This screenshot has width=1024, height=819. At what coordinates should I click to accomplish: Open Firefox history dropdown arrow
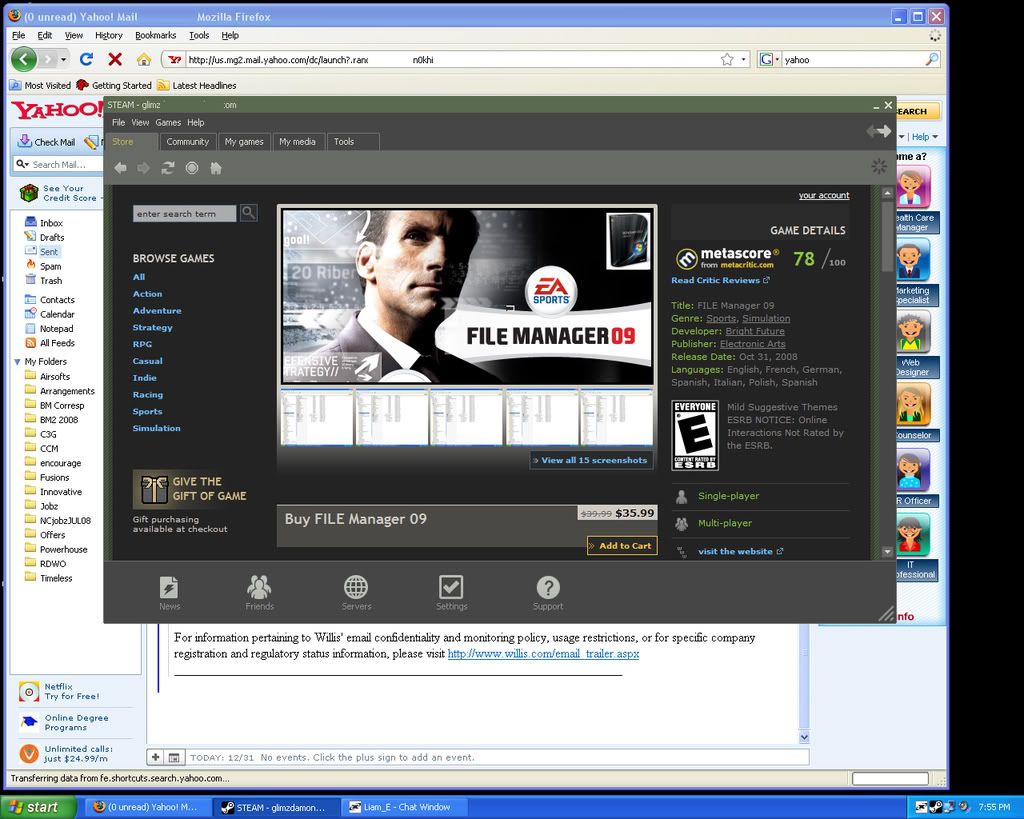(63, 59)
